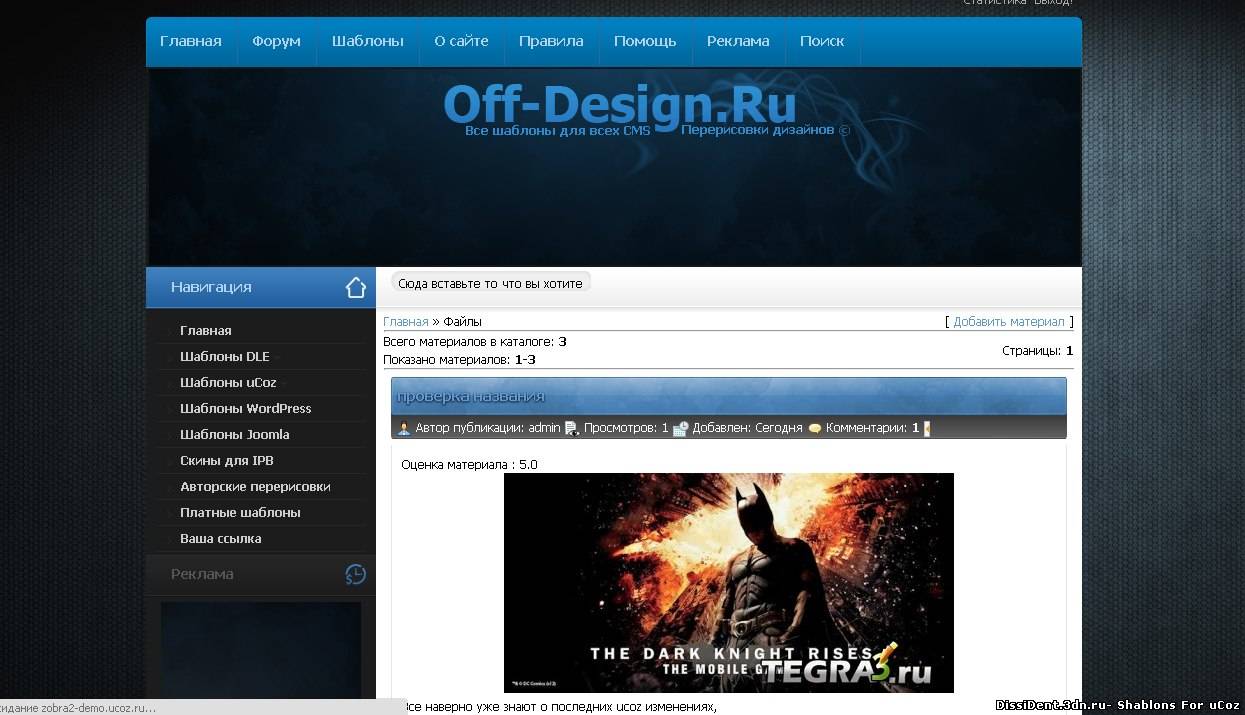Click the home icon in Навигация header

pos(356,288)
